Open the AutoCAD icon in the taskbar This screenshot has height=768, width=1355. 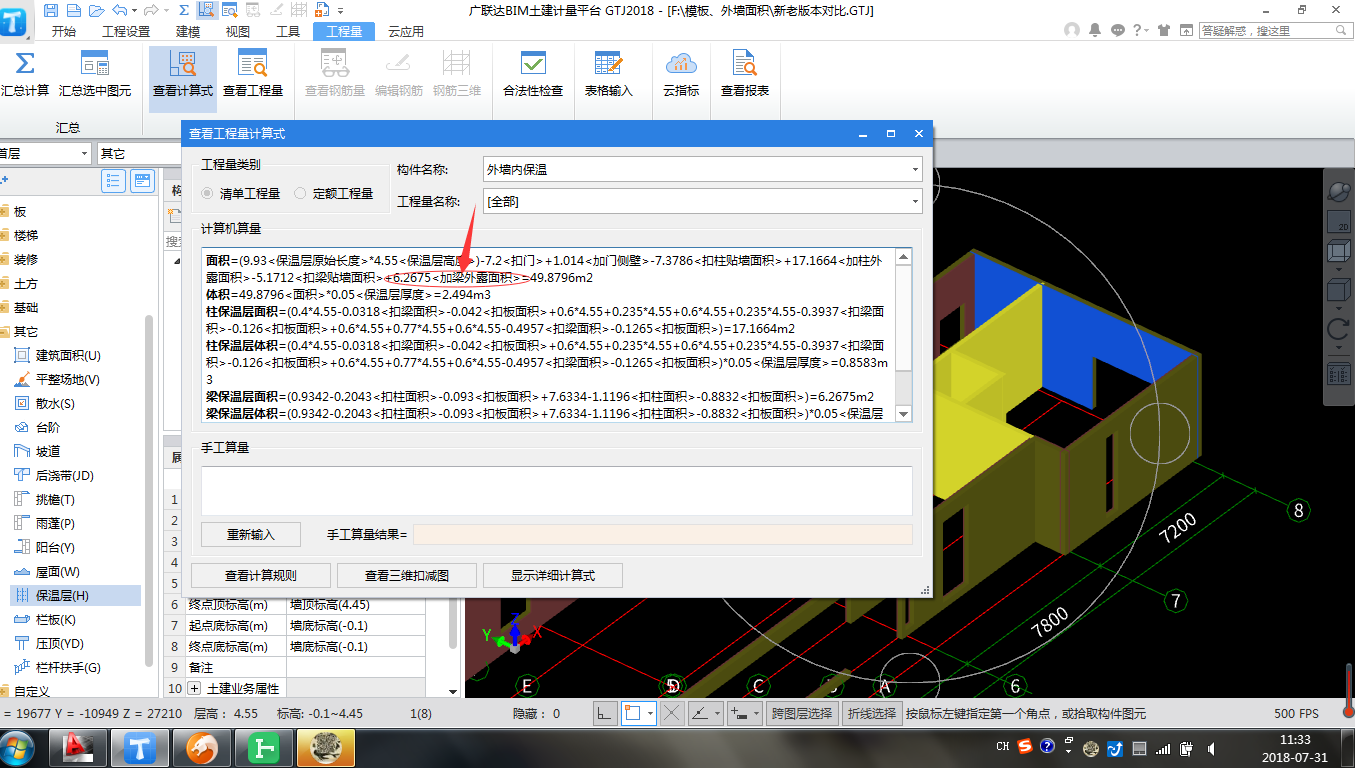pos(77,747)
